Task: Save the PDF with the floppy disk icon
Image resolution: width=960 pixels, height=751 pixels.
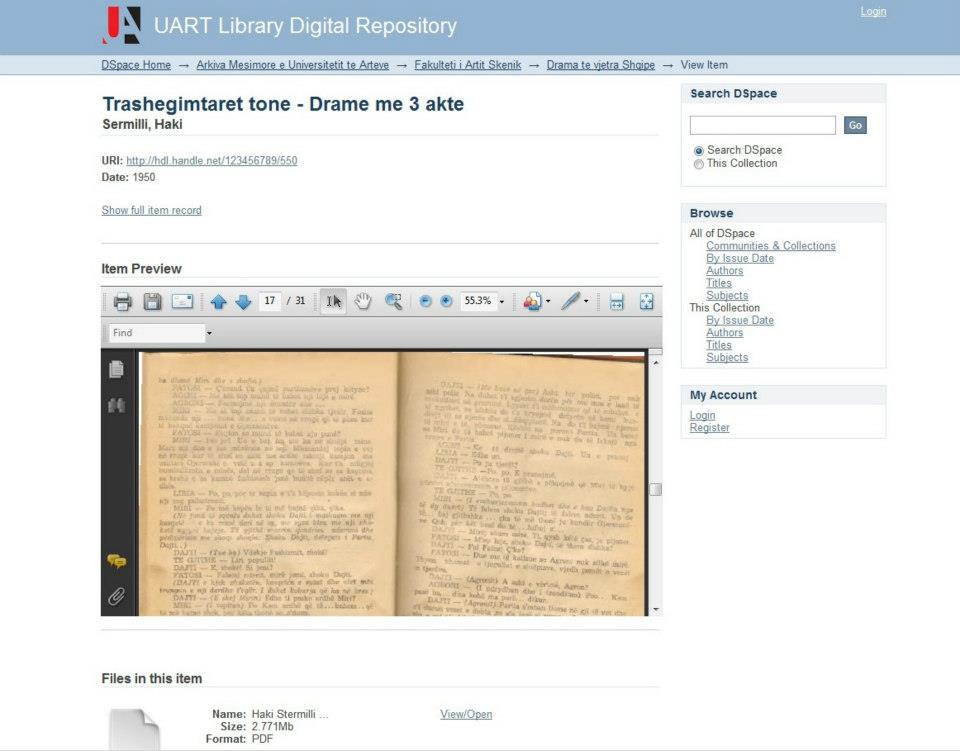Action: coord(152,301)
